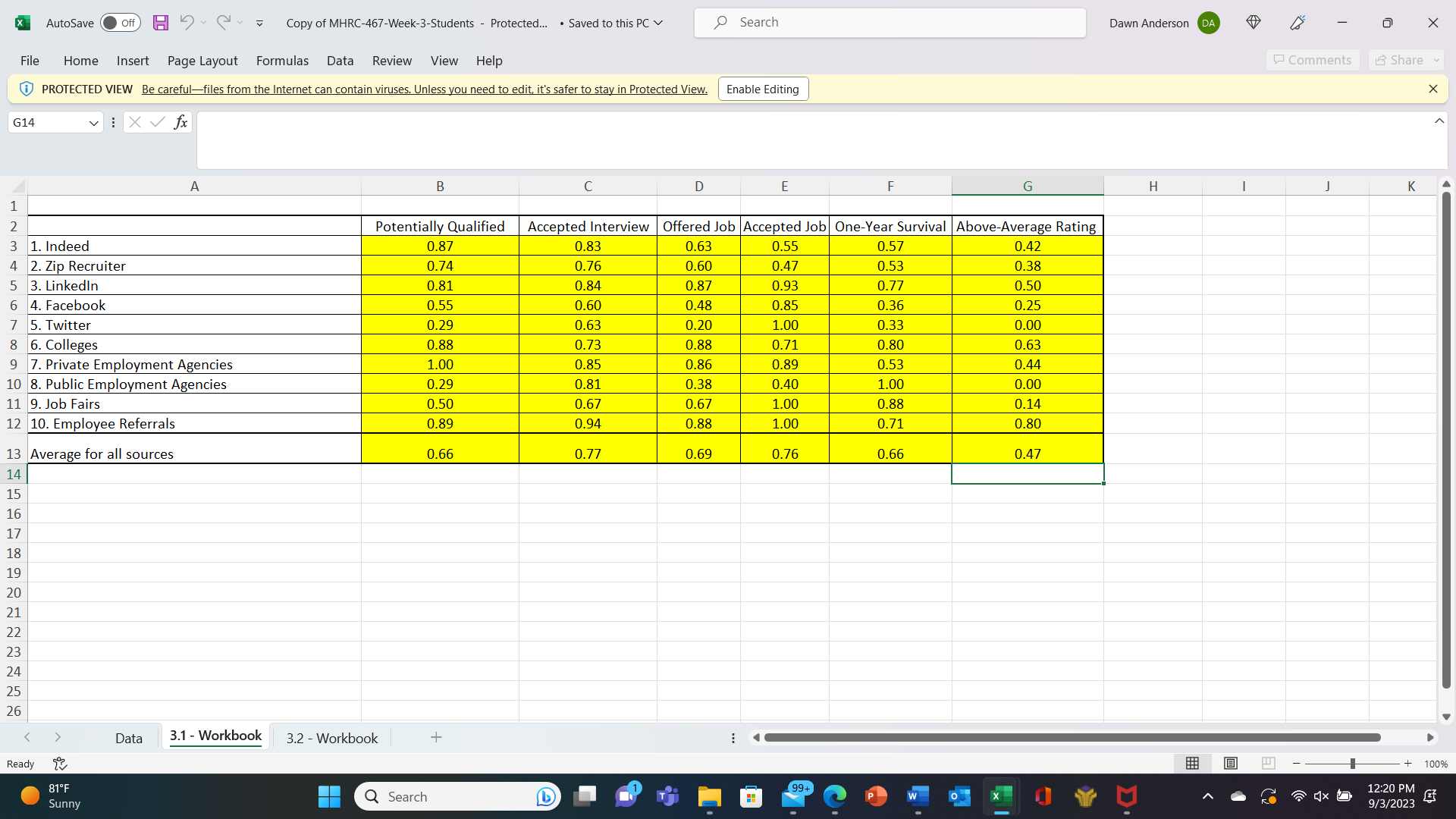The height and width of the screenshot is (819, 1456).
Task: Add a new sheet with plus icon
Action: [x=436, y=737]
